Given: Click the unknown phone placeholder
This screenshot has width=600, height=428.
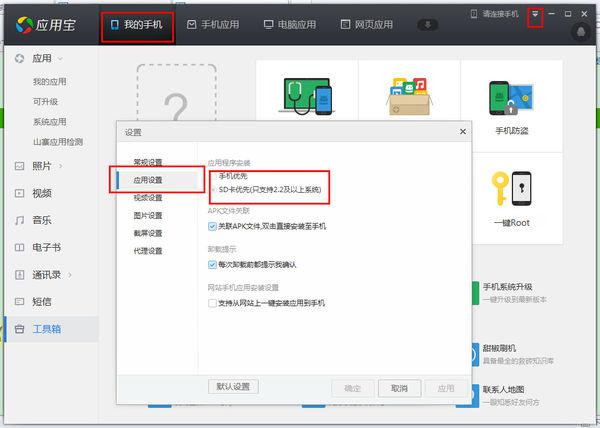Looking at the screenshot, I should 176,94.
